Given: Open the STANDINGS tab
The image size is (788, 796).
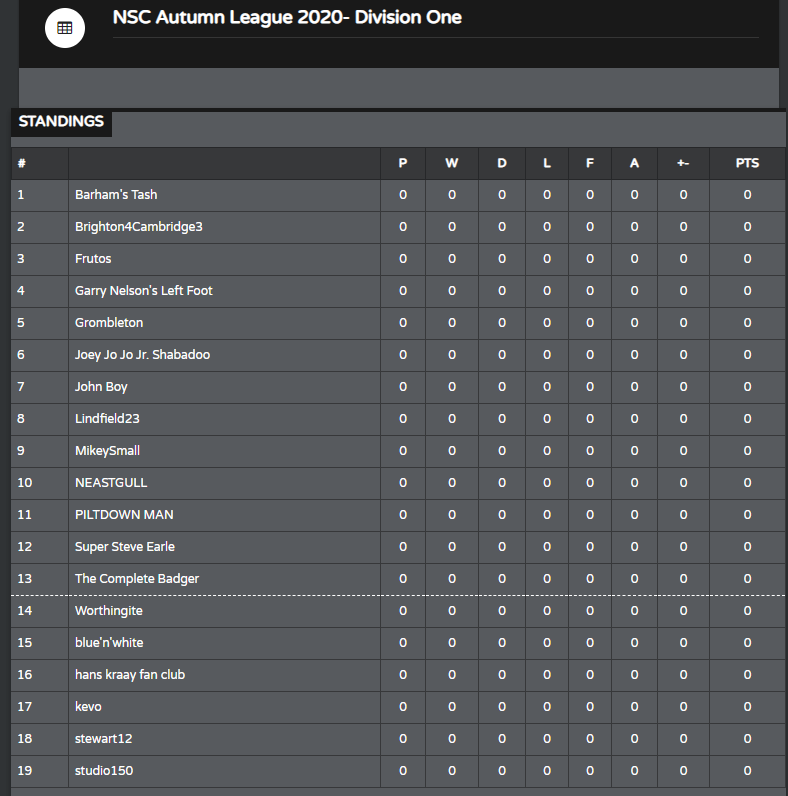Looking at the screenshot, I should [x=61, y=122].
